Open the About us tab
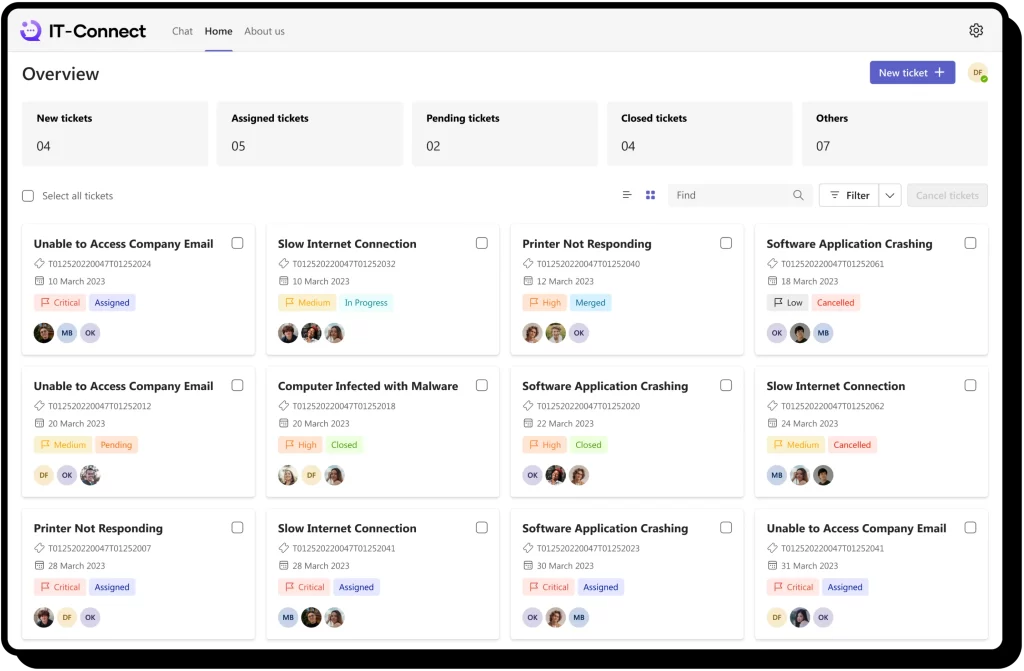Image resolution: width=1024 pixels, height=671 pixels. tap(264, 31)
